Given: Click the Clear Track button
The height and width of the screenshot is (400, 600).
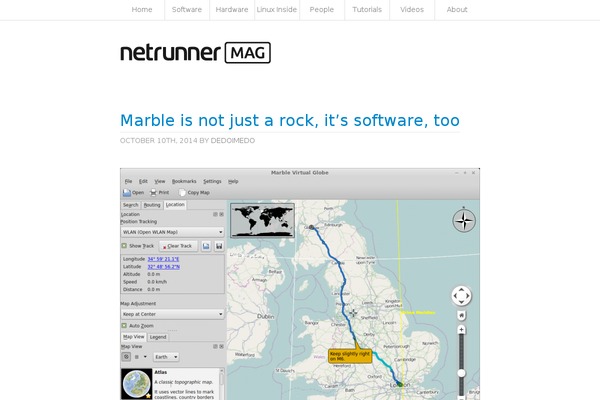Looking at the screenshot, I should click(x=178, y=246).
